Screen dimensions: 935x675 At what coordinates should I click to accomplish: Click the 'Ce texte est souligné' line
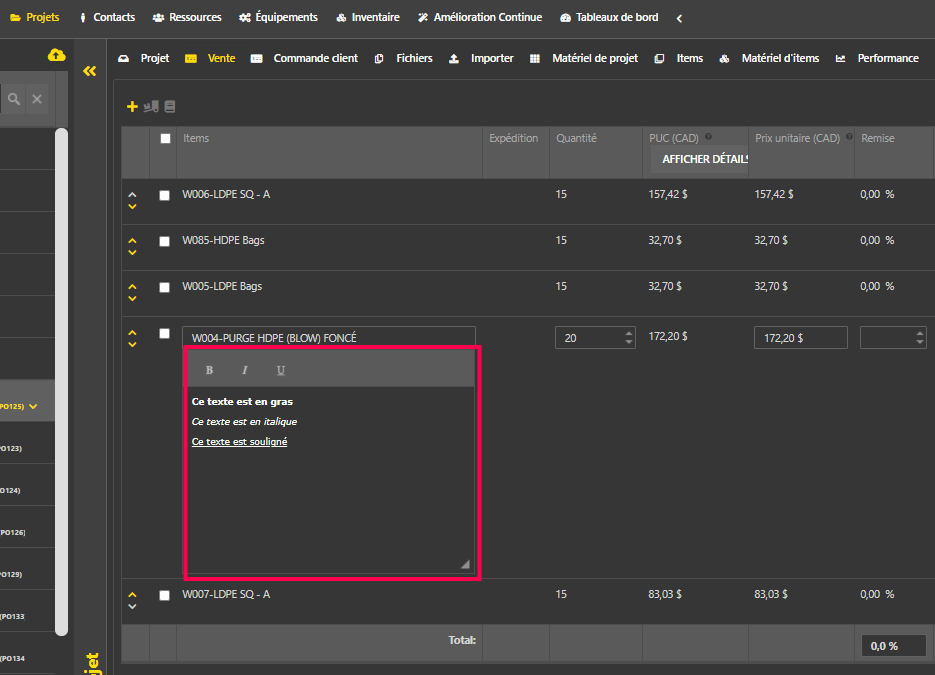pyautogui.click(x=239, y=442)
